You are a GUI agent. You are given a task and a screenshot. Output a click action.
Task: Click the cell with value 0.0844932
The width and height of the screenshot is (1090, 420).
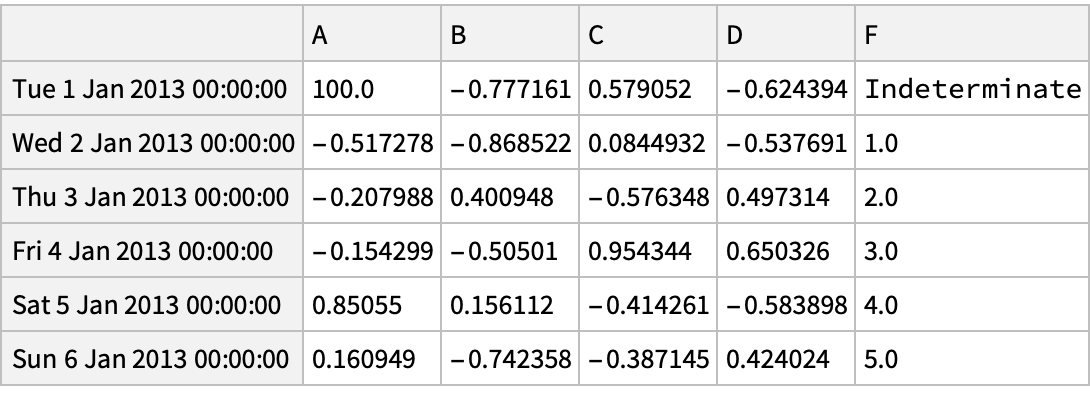648,143
